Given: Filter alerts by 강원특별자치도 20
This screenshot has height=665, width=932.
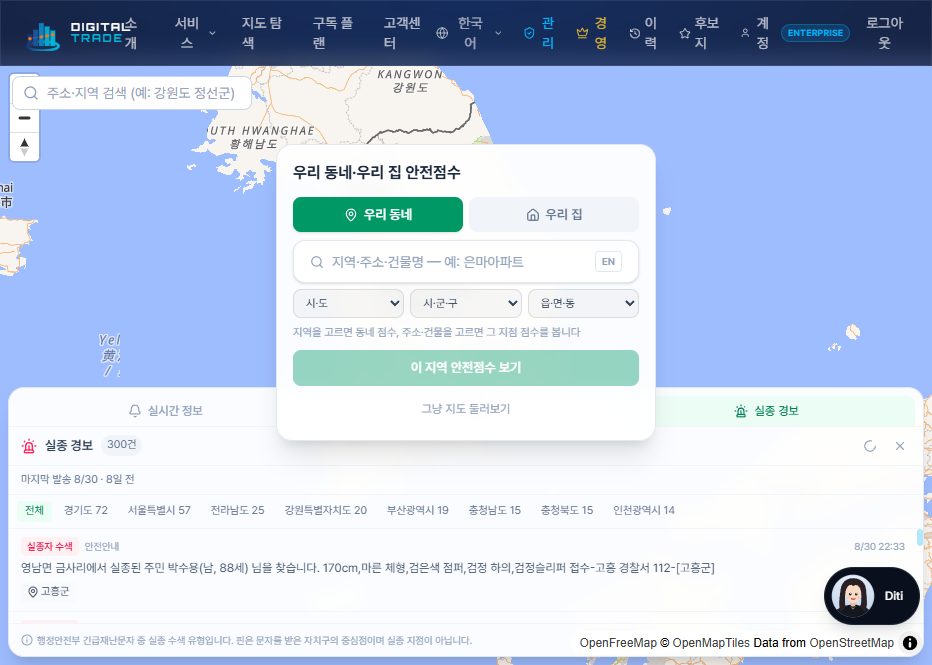Looking at the screenshot, I should tap(326, 510).
